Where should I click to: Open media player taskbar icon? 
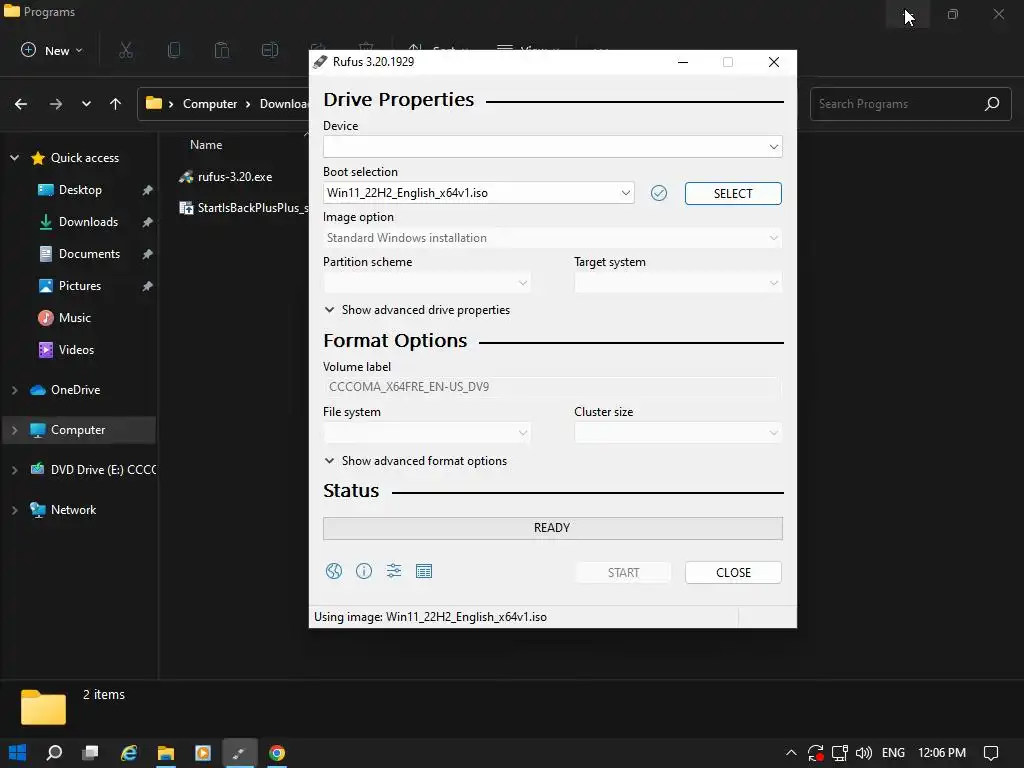point(203,753)
